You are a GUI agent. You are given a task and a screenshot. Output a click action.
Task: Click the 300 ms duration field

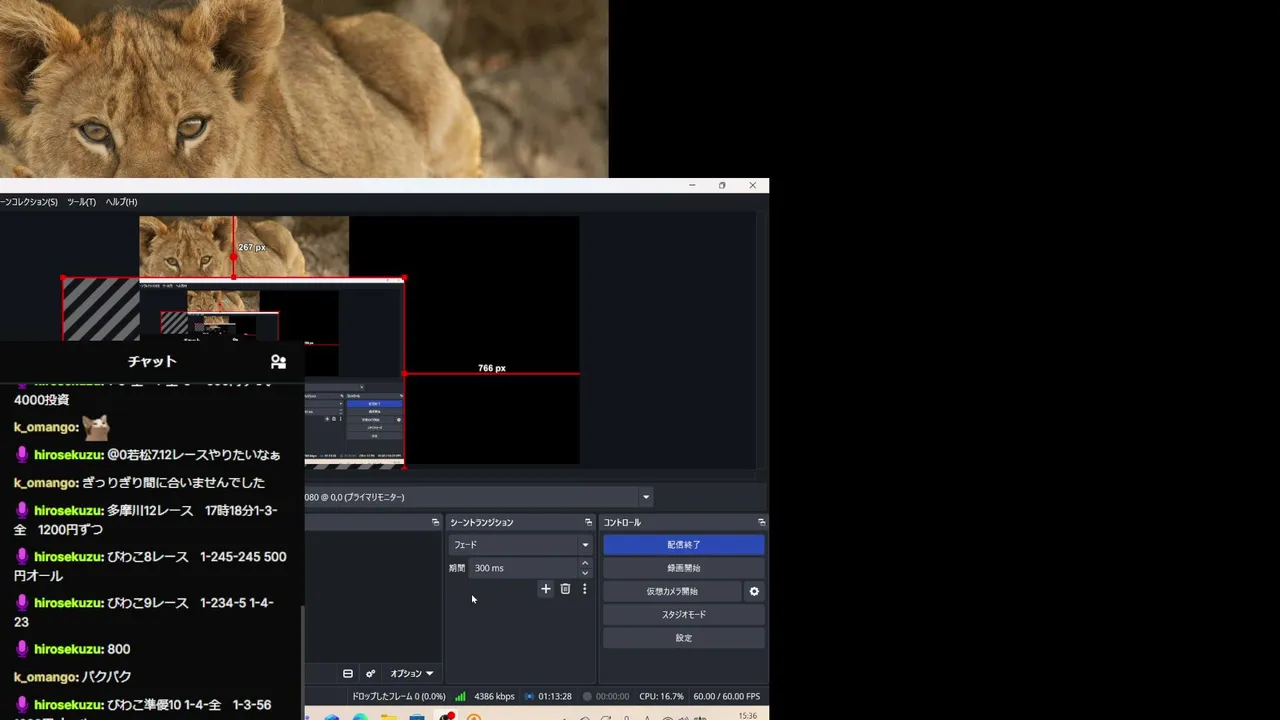tap(524, 568)
